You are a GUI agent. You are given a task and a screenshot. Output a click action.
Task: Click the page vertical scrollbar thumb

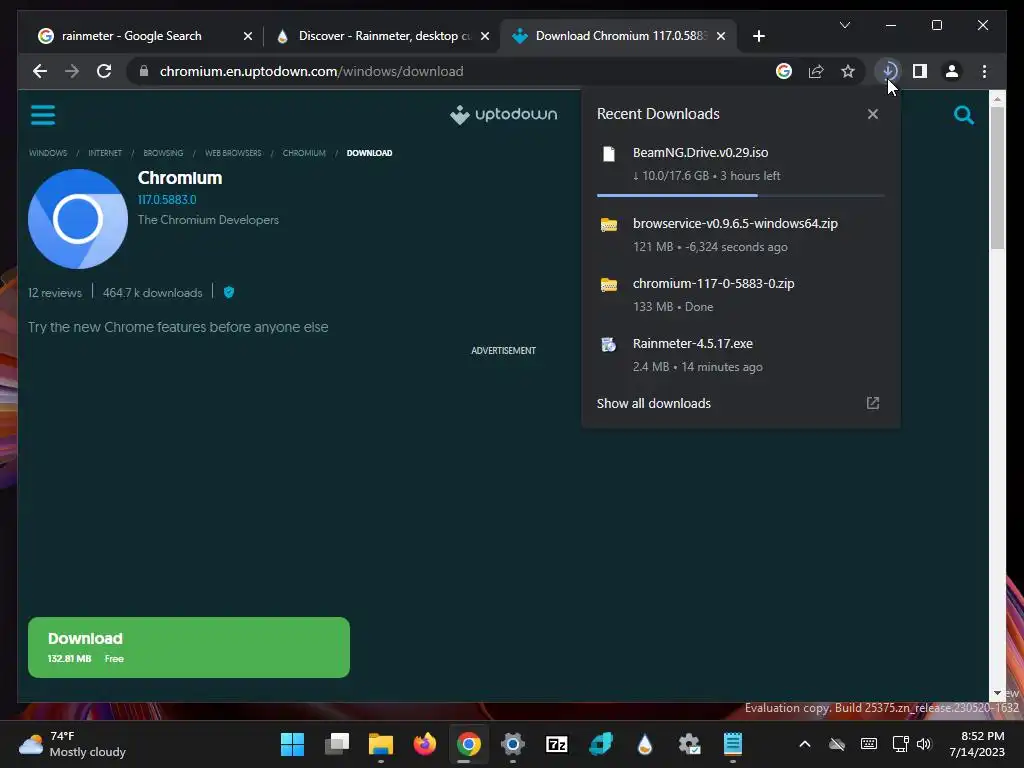coord(997,176)
